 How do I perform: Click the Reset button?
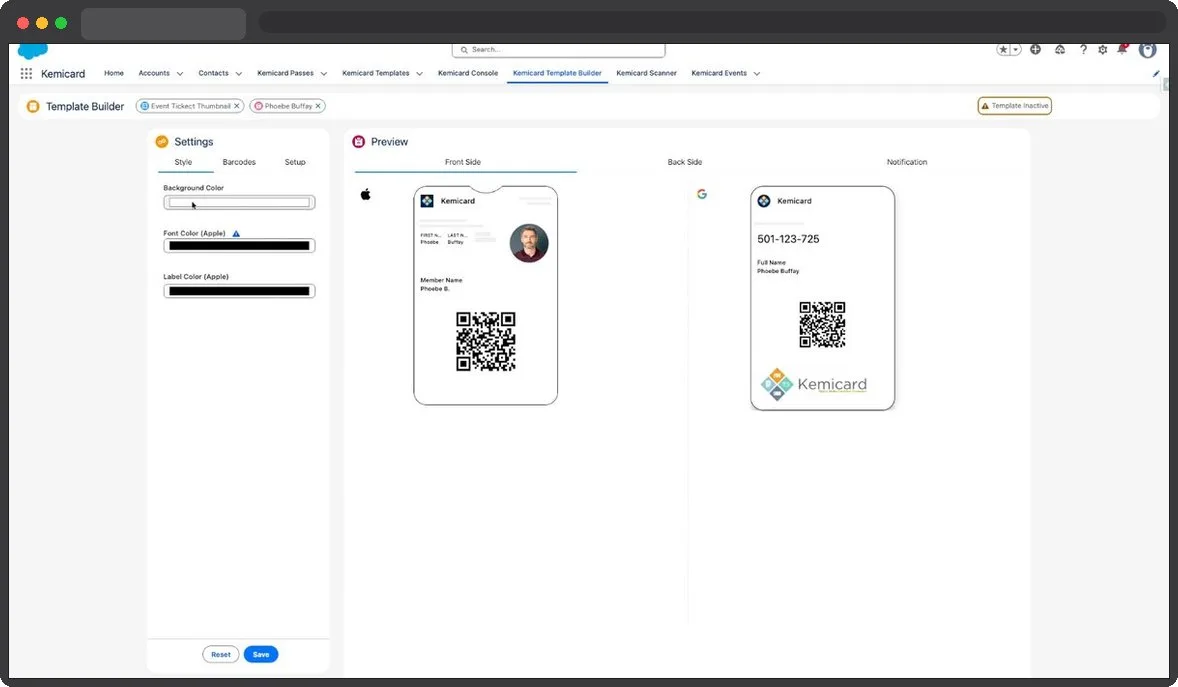[x=221, y=655]
